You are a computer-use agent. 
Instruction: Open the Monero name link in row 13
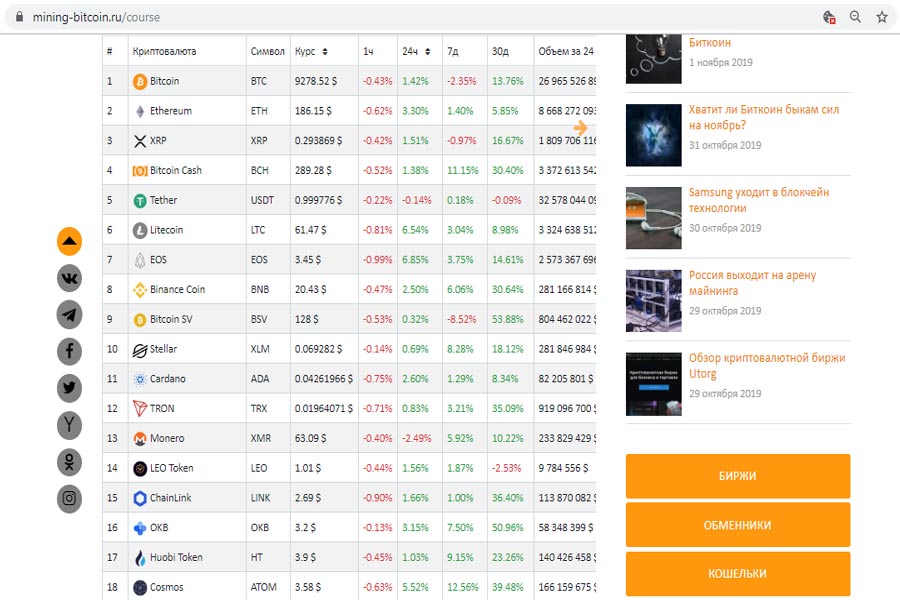(x=167, y=438)
